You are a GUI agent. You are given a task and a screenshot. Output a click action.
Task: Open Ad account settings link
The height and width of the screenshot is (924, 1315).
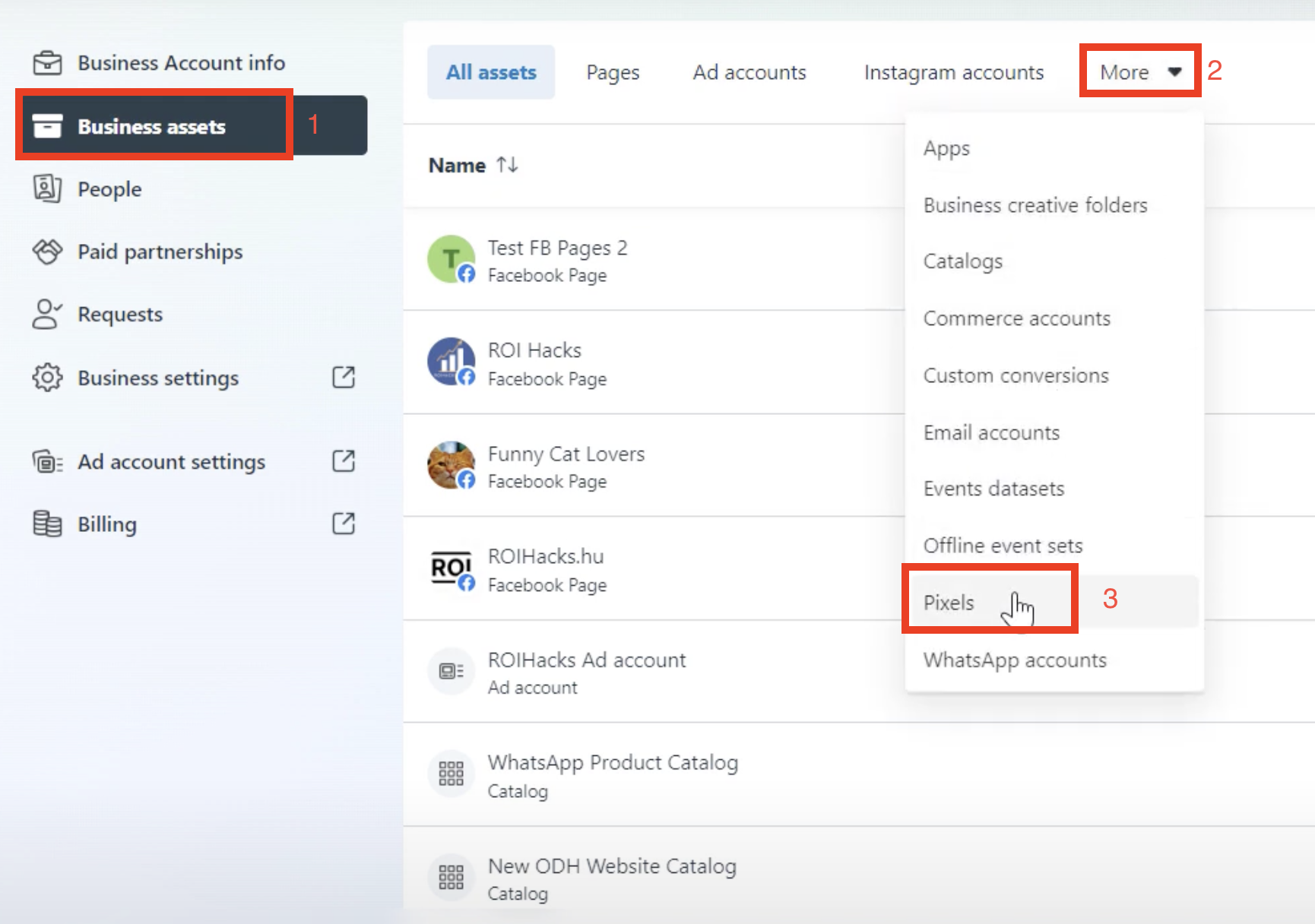click(171, 462)
